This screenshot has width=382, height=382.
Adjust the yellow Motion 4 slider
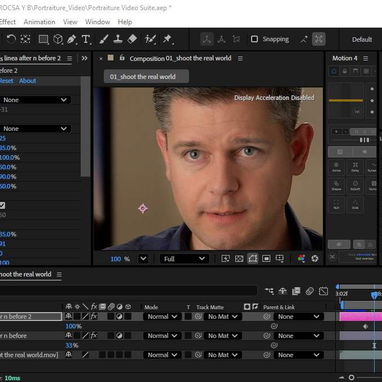(346, 100)
